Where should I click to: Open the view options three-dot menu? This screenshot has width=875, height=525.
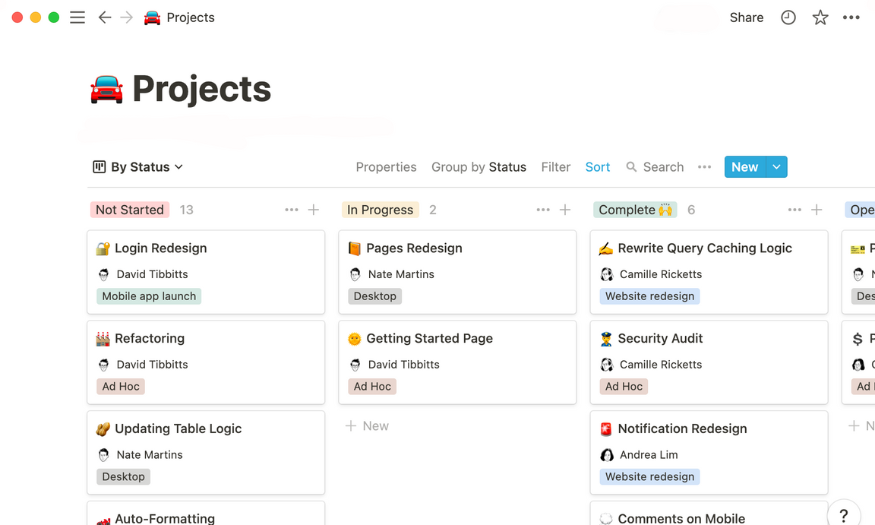point(704,167)
